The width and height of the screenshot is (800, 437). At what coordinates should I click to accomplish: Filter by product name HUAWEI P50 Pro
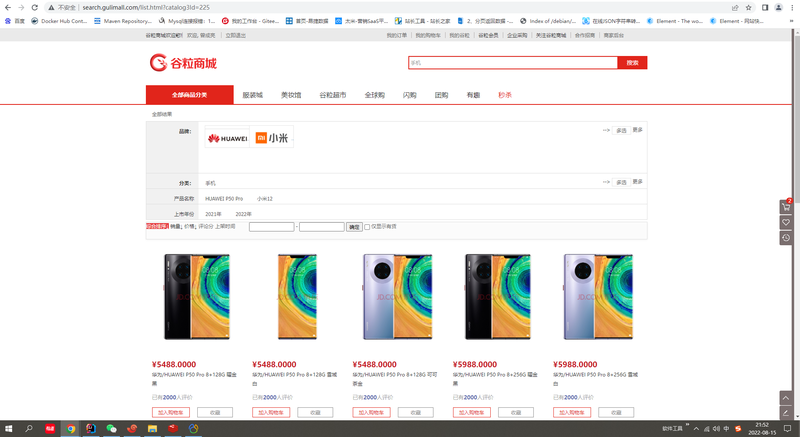[224, 199]
